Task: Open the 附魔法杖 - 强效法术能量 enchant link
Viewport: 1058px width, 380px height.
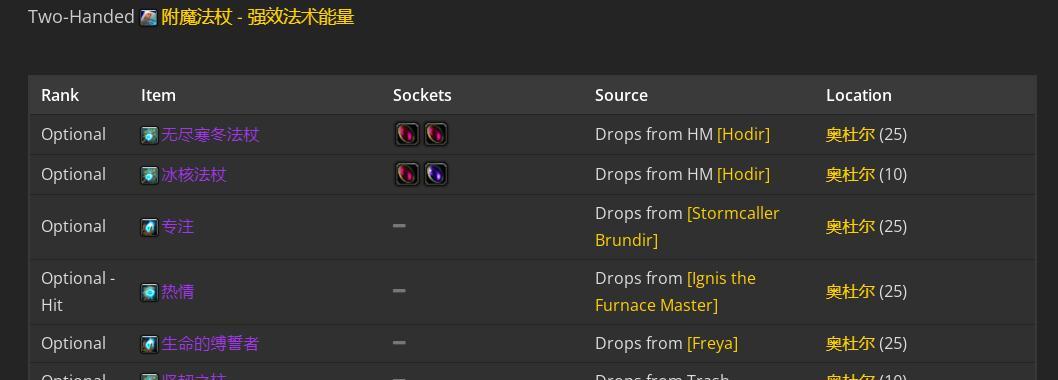Action: 258,17
